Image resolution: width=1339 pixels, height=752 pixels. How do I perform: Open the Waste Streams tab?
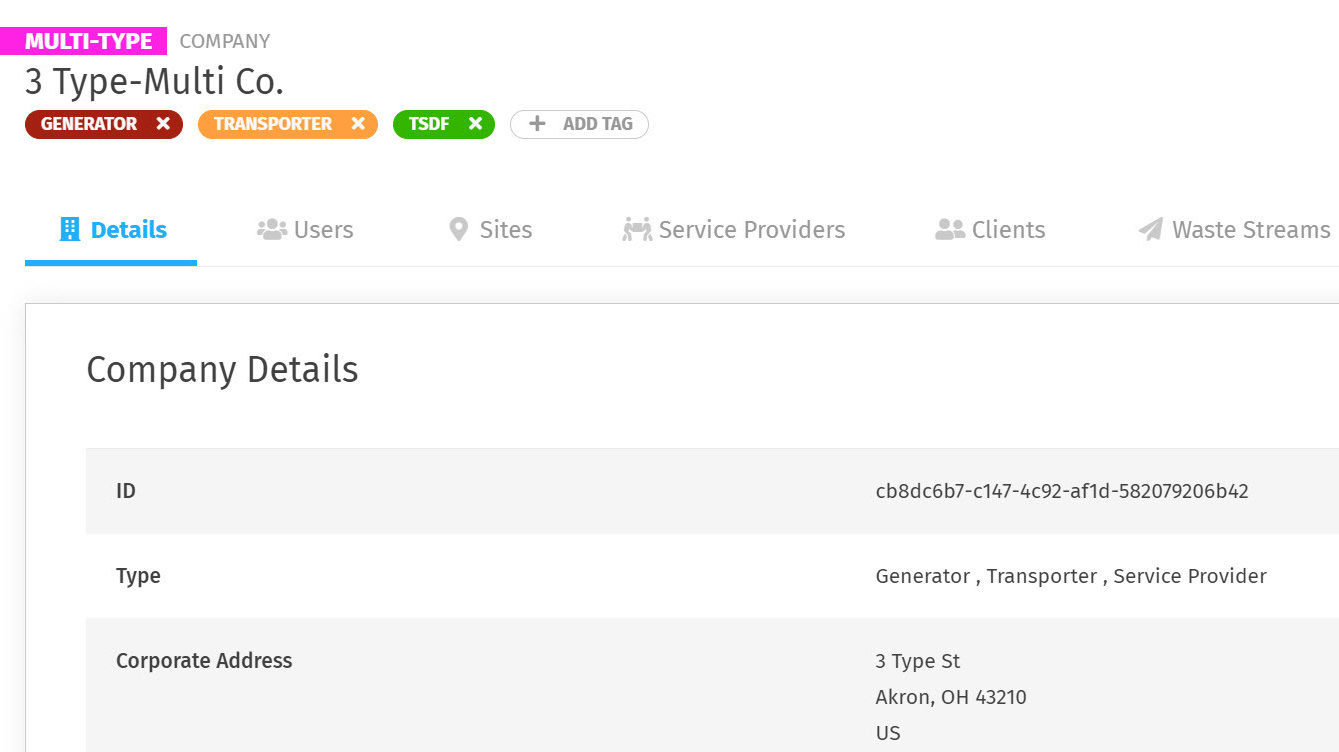(1234, 230)
